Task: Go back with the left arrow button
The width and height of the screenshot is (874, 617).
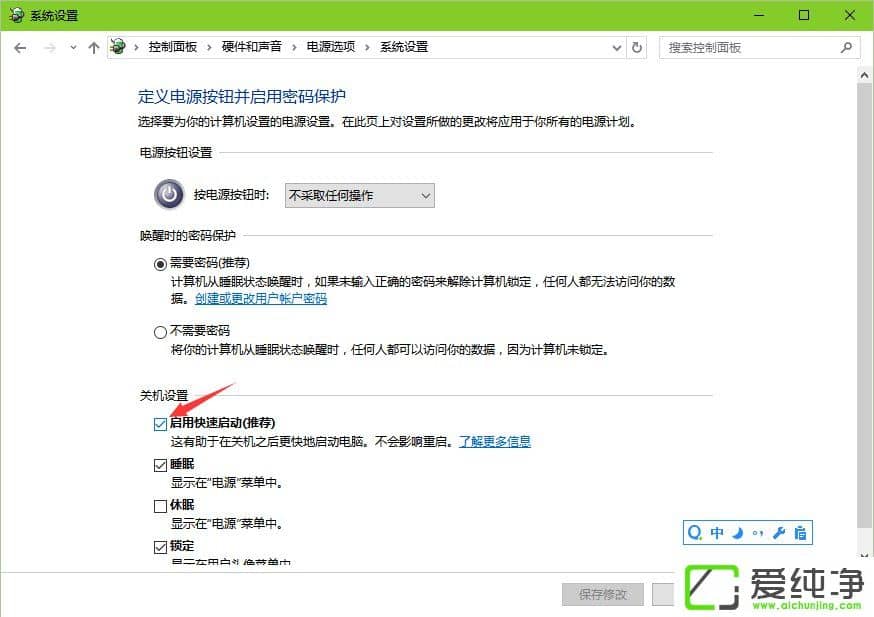Action: pos(20,48)
